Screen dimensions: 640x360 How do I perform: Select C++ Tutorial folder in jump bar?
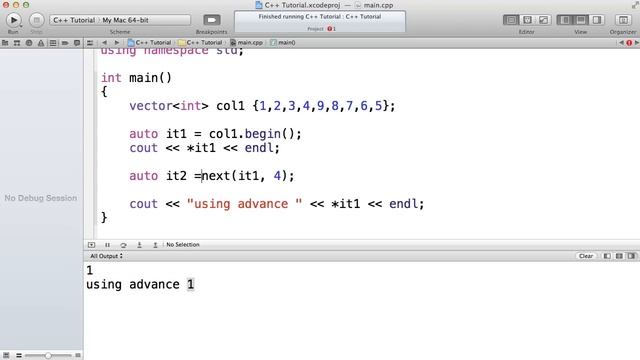click(x=200, y=42)
